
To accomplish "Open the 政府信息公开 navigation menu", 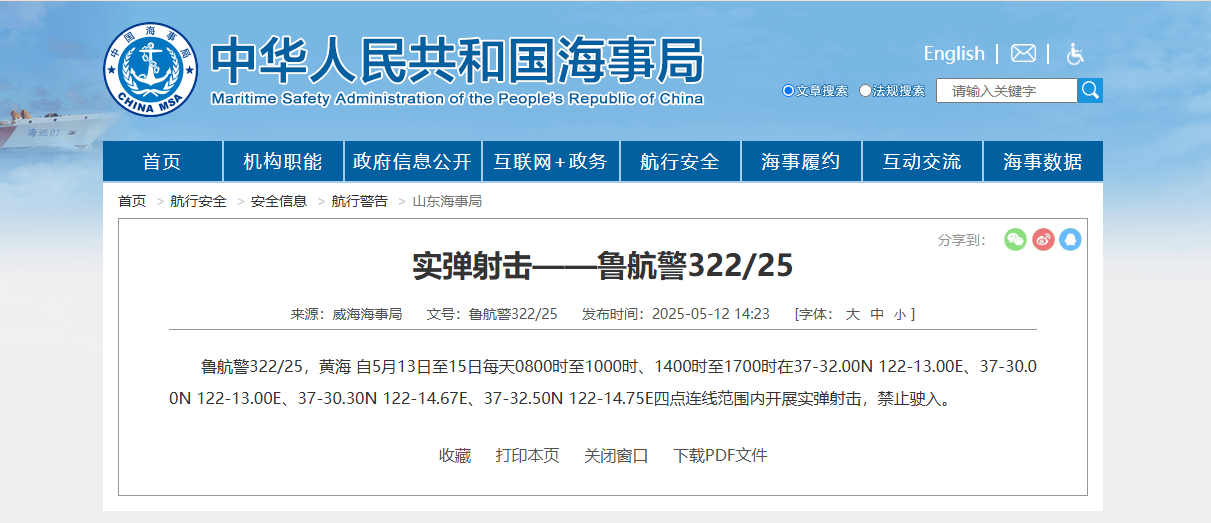I will pyautogui.click(x=412, y=162).
